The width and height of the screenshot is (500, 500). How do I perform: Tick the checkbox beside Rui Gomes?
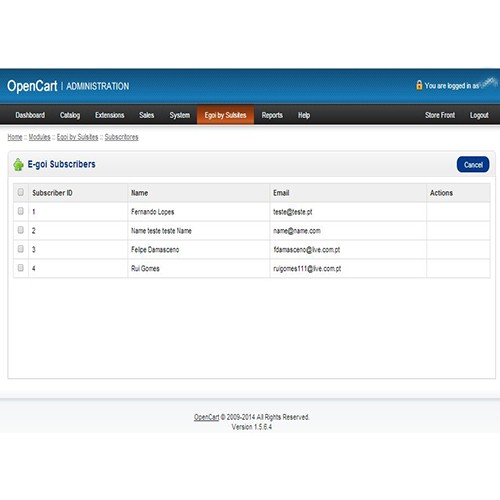coord(21,268)
